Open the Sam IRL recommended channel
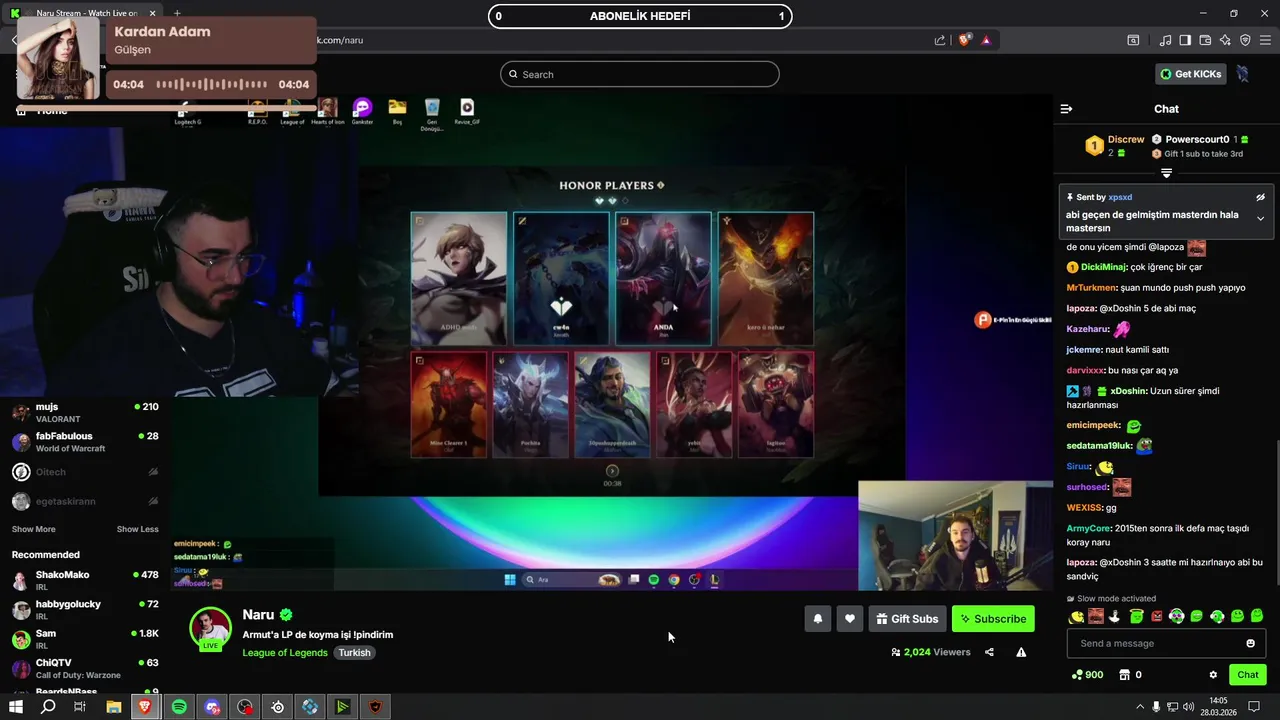The width and height of the screenshot is (1280, 720). [x=85, y=639]
